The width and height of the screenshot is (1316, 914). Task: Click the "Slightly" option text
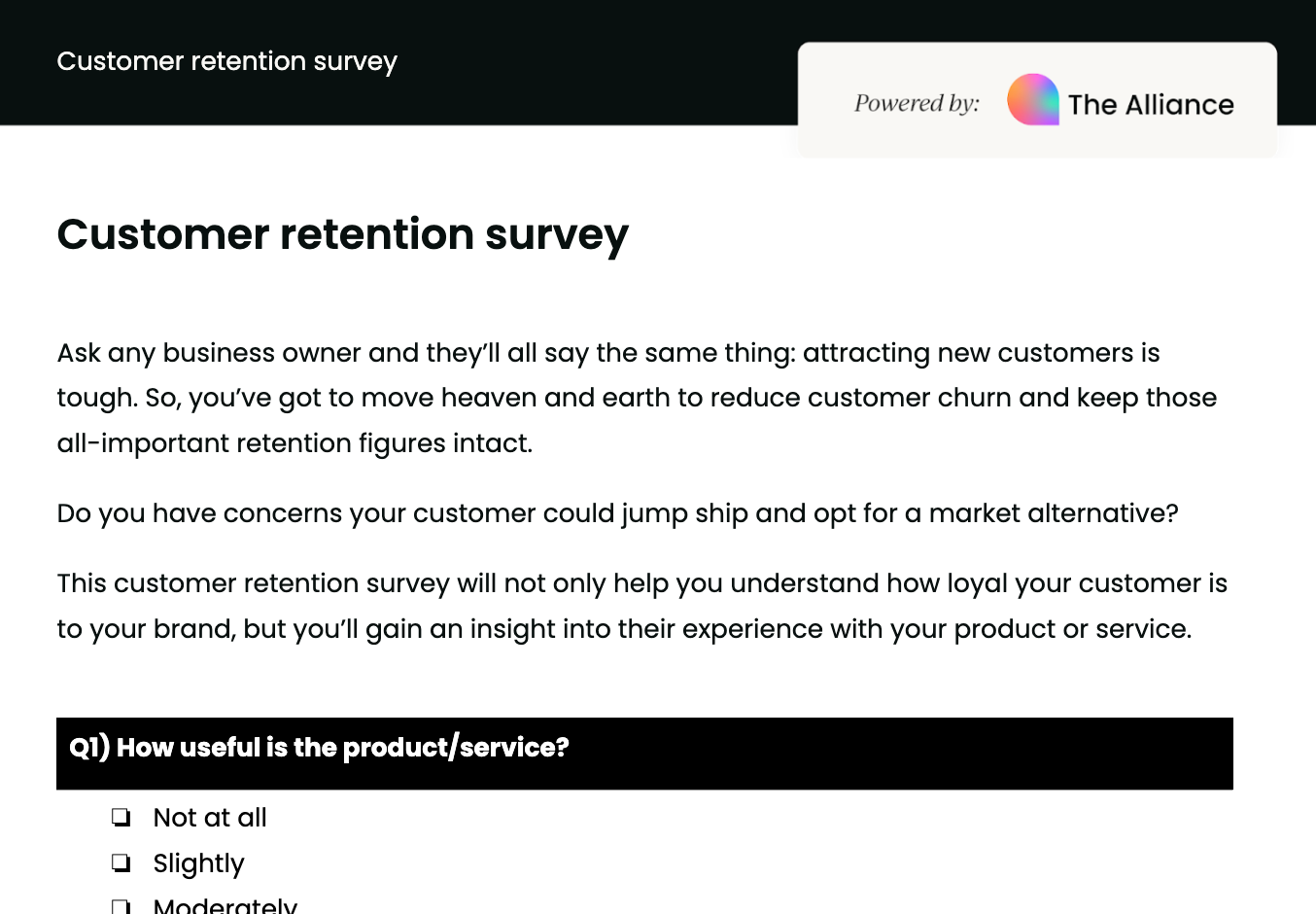[x=198, y=863]
